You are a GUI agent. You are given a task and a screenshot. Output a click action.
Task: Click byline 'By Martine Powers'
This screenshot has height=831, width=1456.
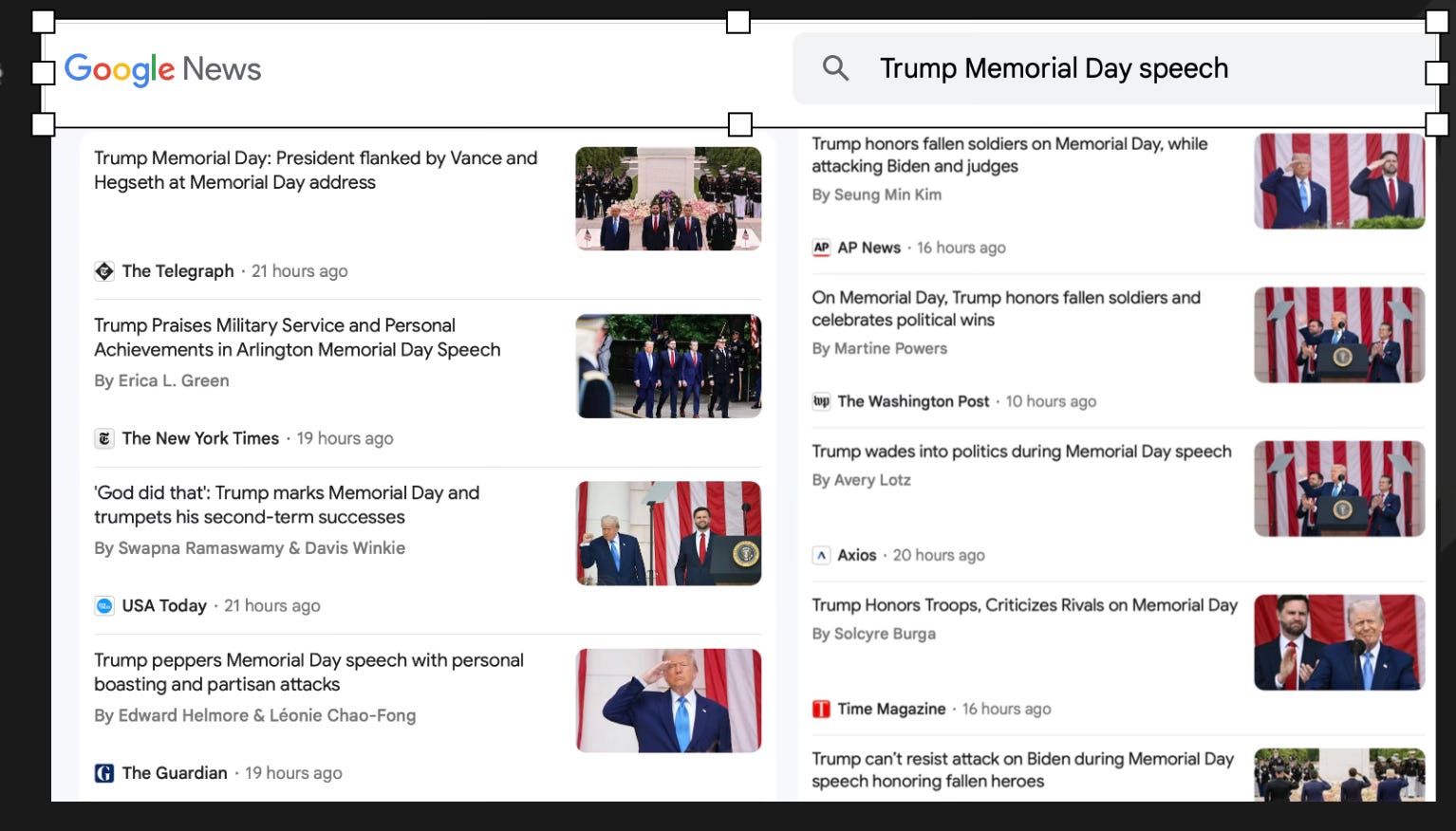880,348
